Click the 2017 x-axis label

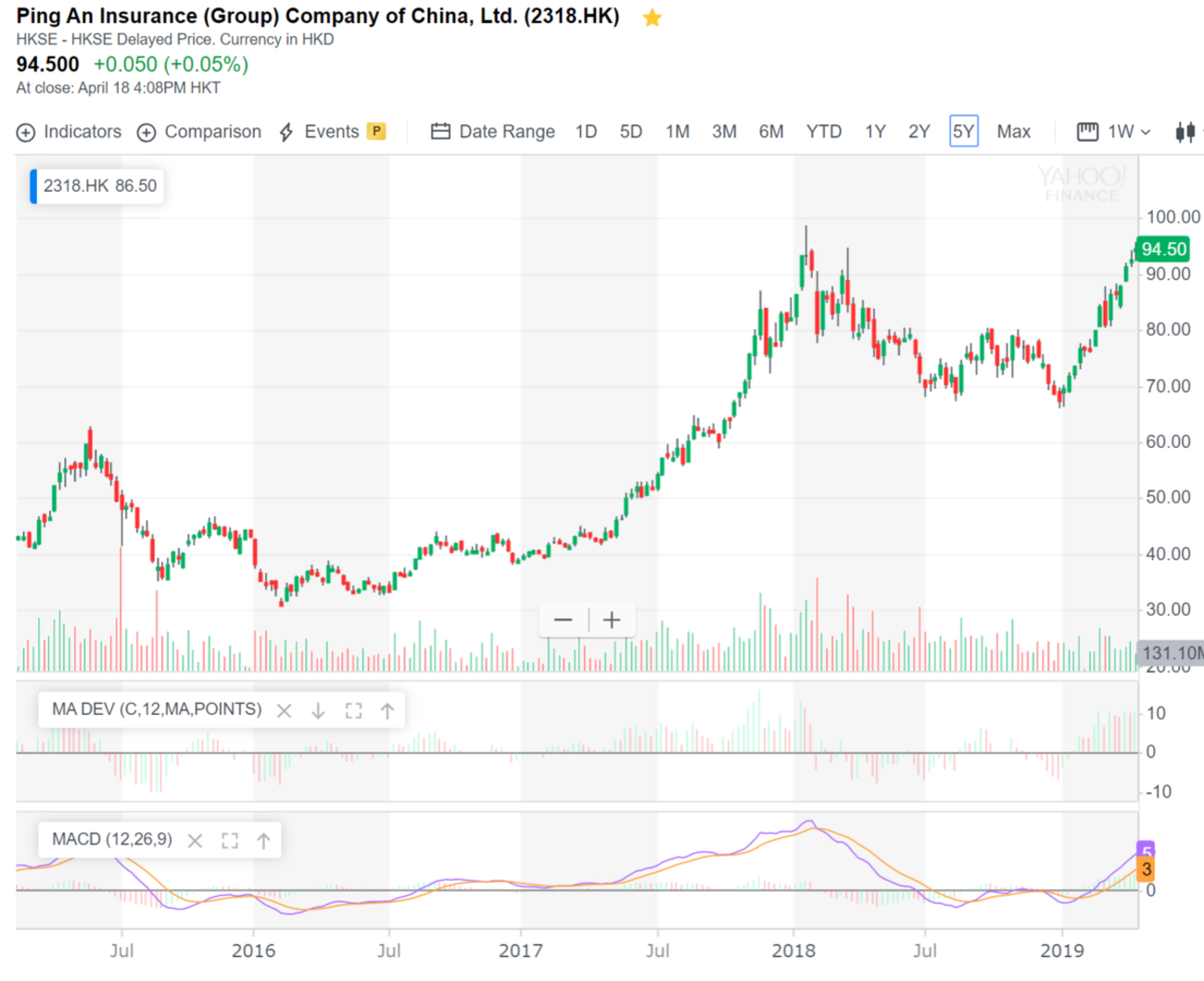520,950
